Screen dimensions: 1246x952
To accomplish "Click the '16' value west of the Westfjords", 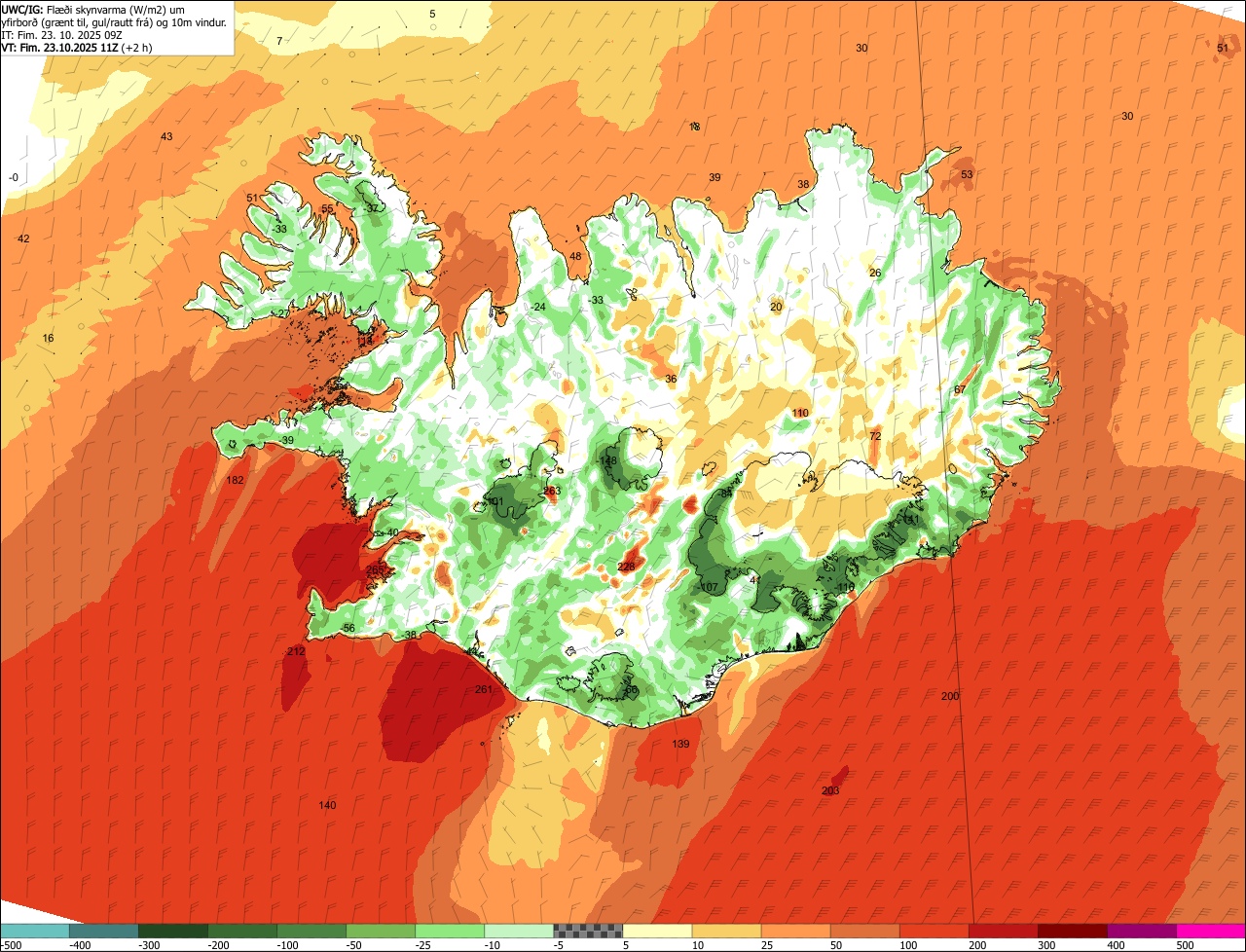I will pos(48,338).
